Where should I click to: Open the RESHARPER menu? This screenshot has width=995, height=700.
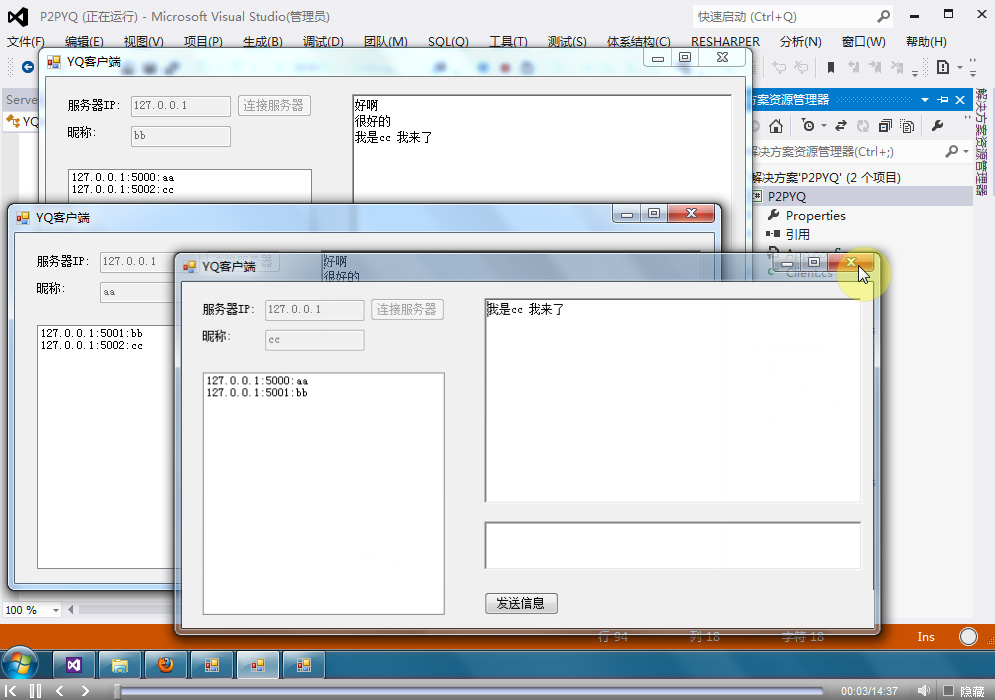[x=725, y=42]
